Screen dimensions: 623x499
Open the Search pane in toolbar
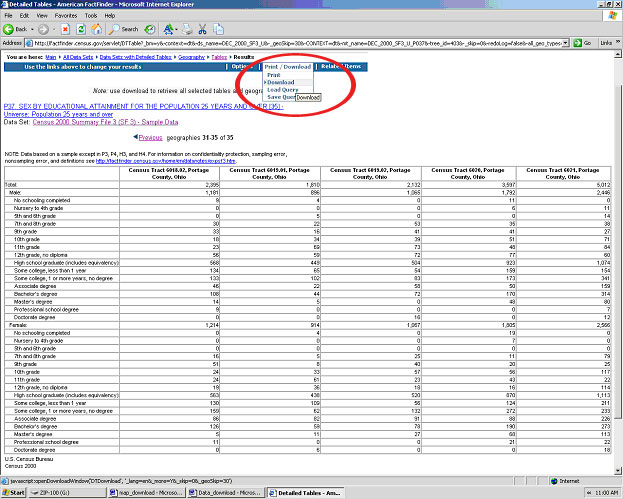pyautogui.click(x=124, y=29)
